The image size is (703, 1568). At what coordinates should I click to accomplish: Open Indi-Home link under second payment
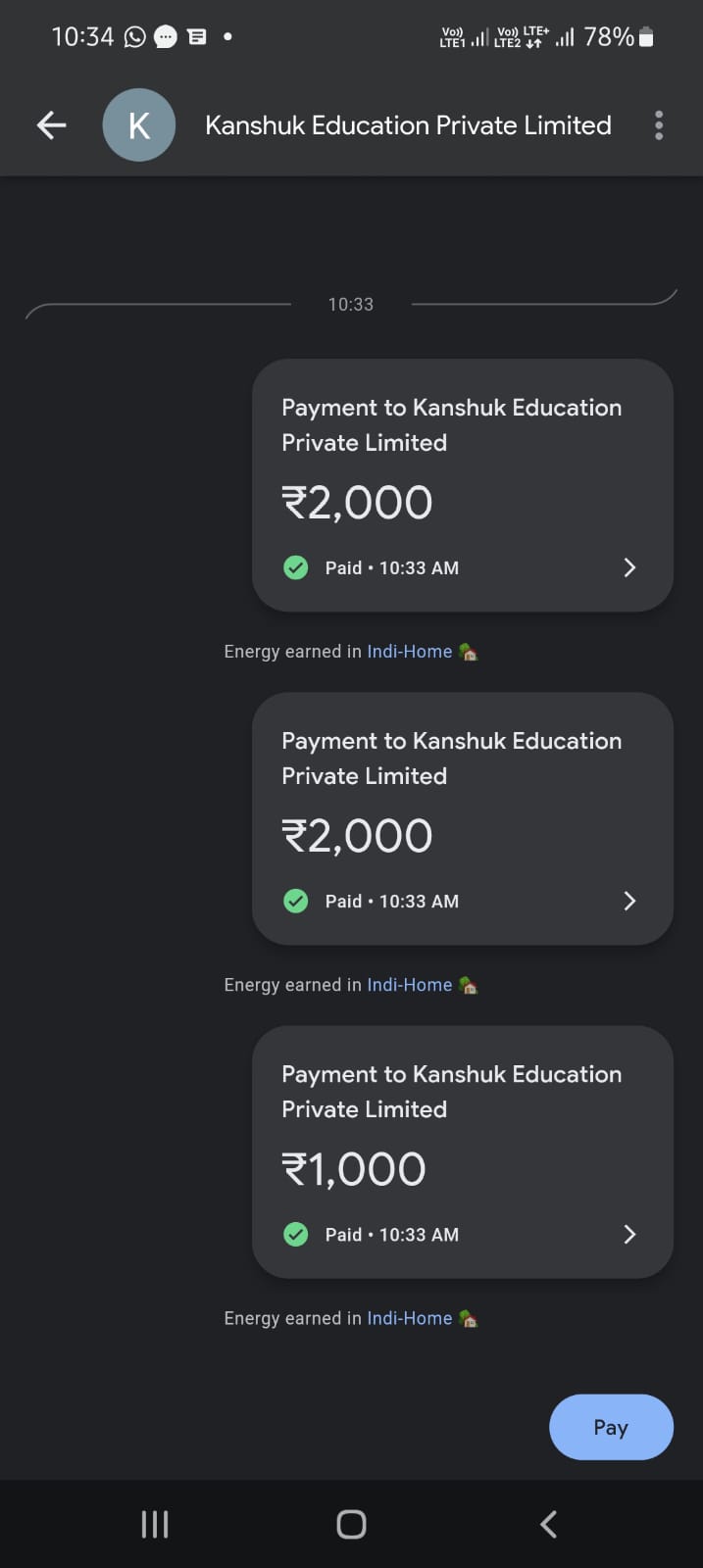[x=409, y=985]
